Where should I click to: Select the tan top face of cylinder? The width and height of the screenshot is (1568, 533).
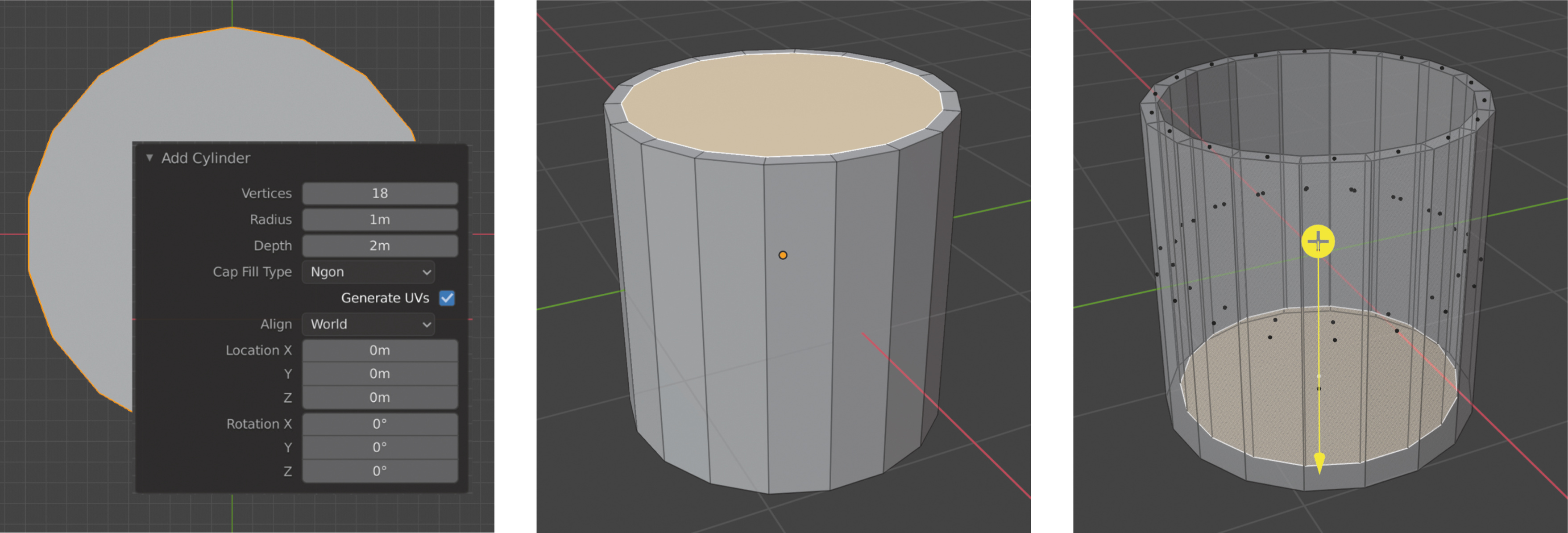[x=781, y=104]
